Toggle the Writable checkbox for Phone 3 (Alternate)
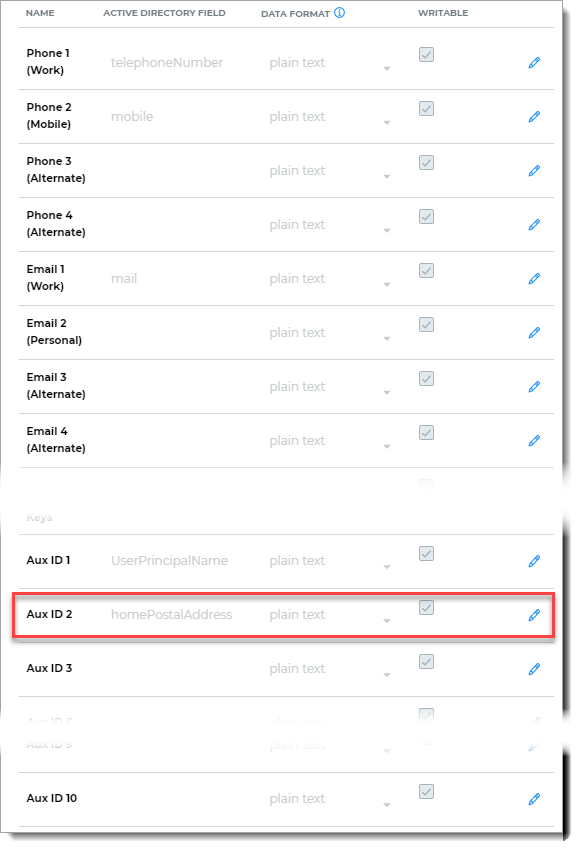The image size is (578, 848). [x=427, y=163]
